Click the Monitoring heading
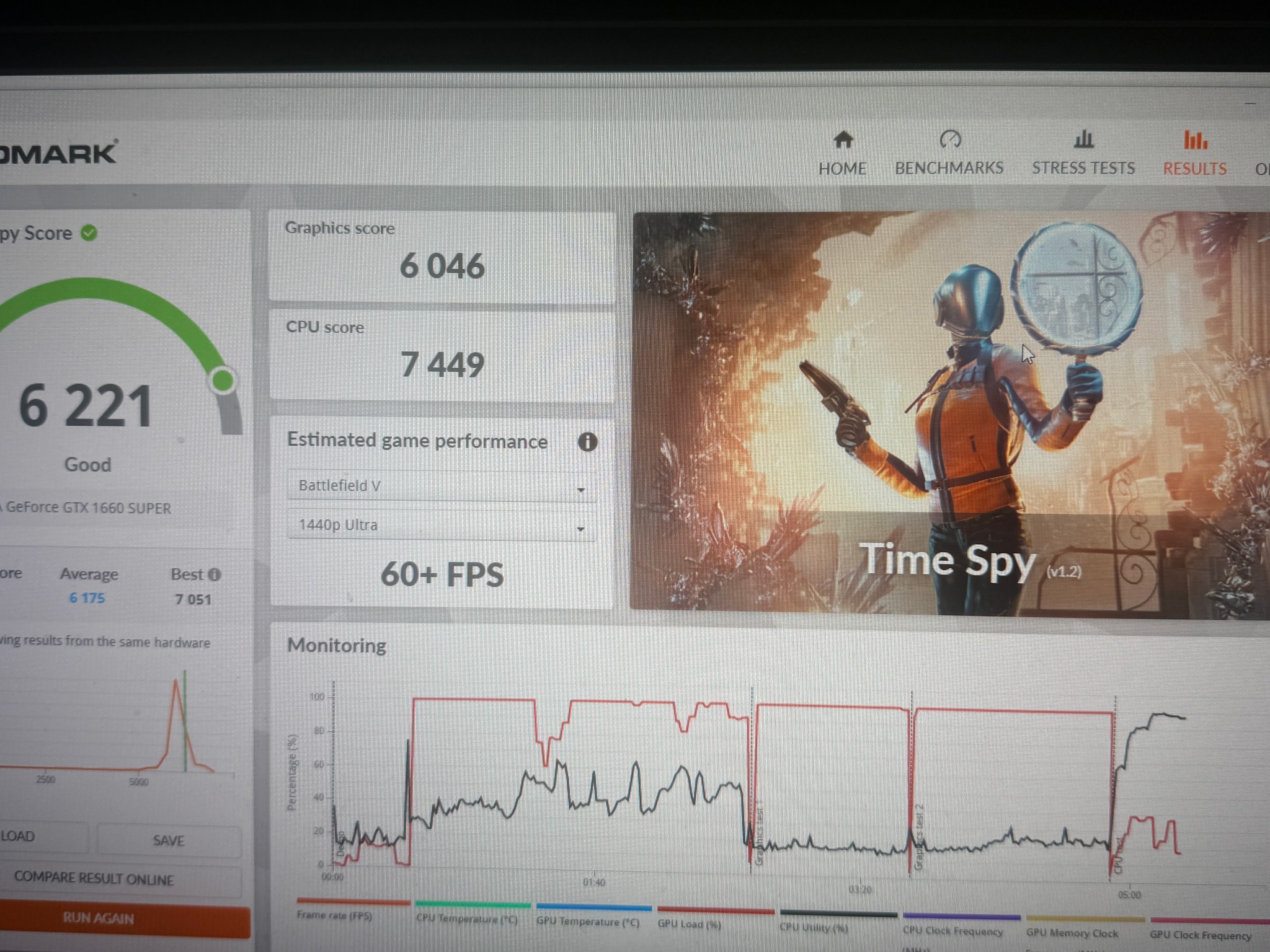 (337, 646)
